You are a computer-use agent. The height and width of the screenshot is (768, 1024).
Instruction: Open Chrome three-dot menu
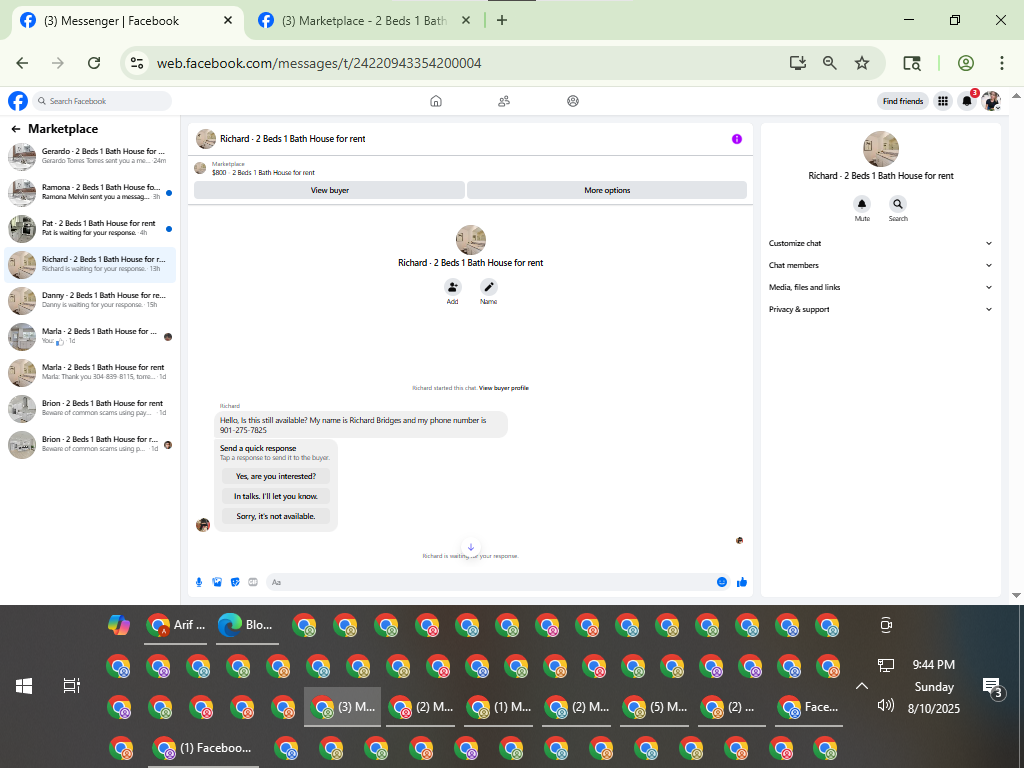pos(1002,63)
